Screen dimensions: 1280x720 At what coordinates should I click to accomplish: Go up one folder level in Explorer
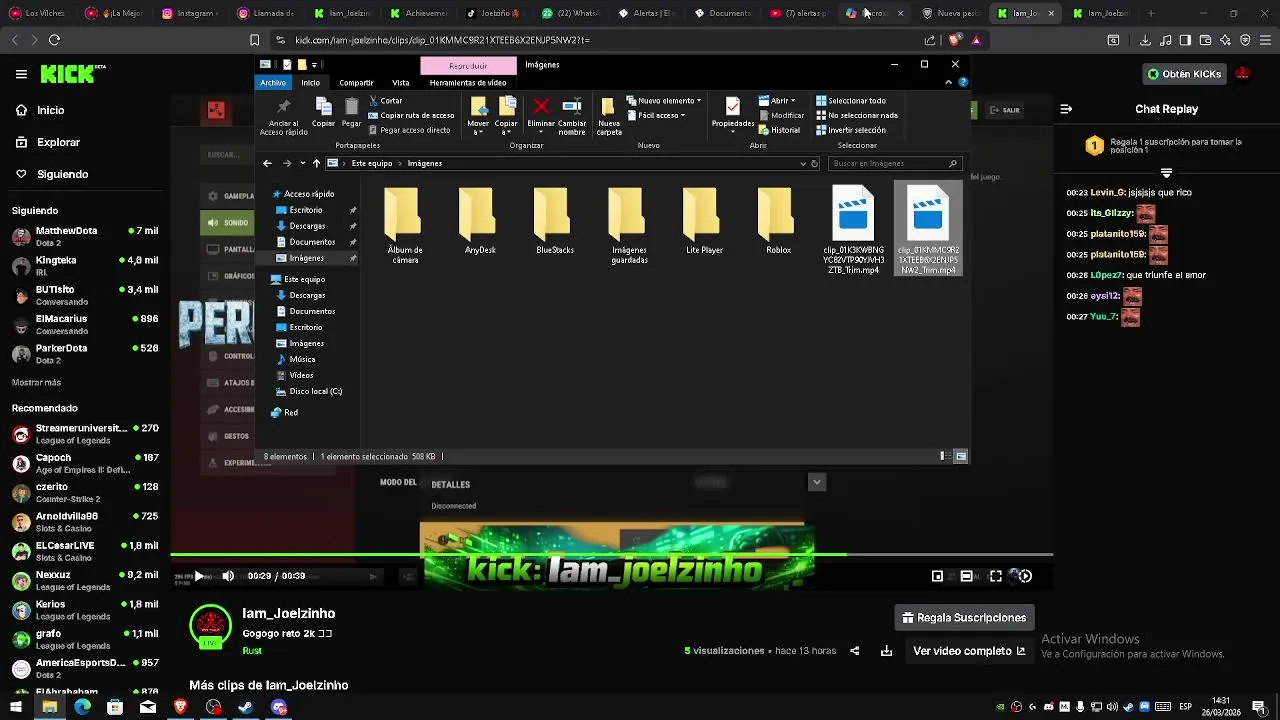click(316, 163)
